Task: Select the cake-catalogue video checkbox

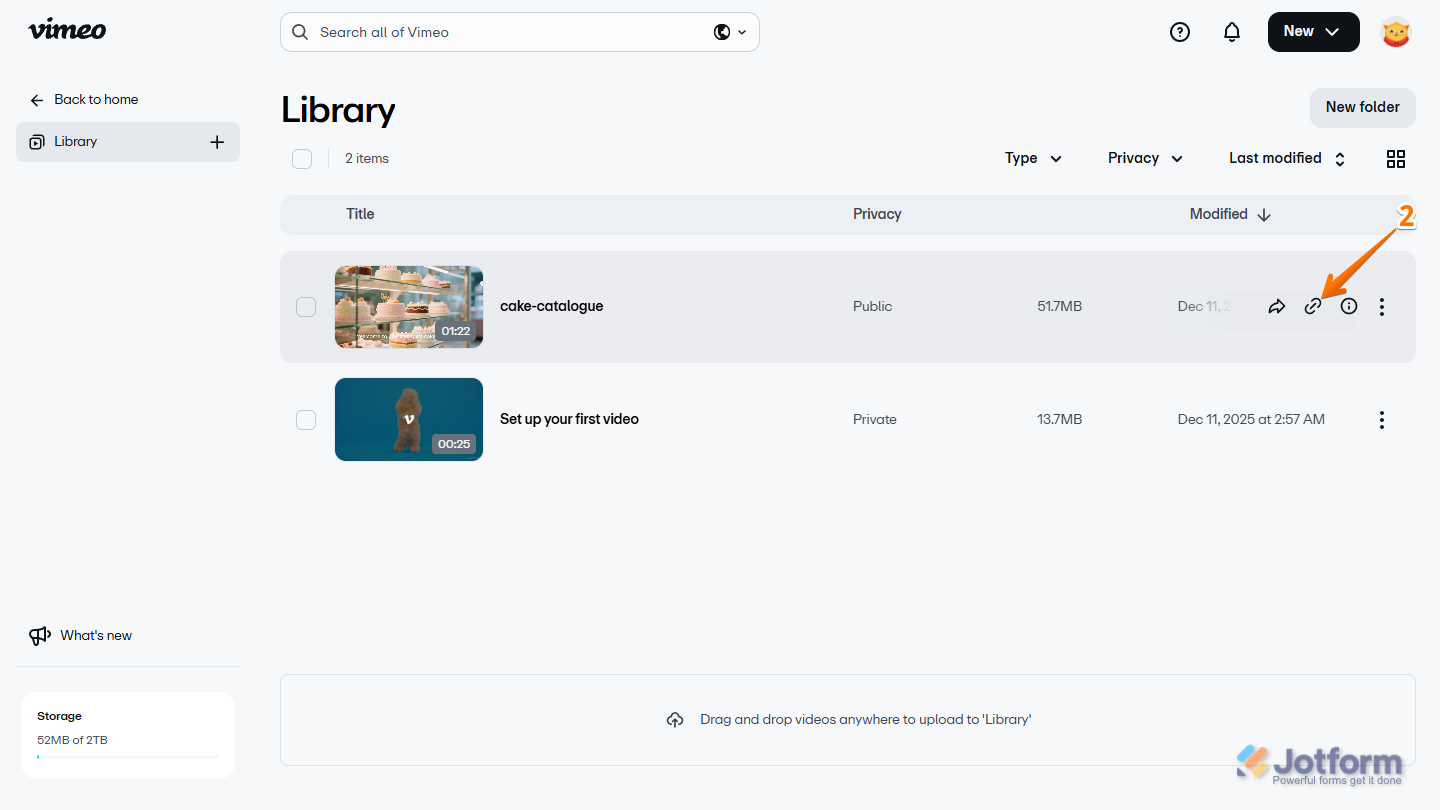Action: coord(306,306)
